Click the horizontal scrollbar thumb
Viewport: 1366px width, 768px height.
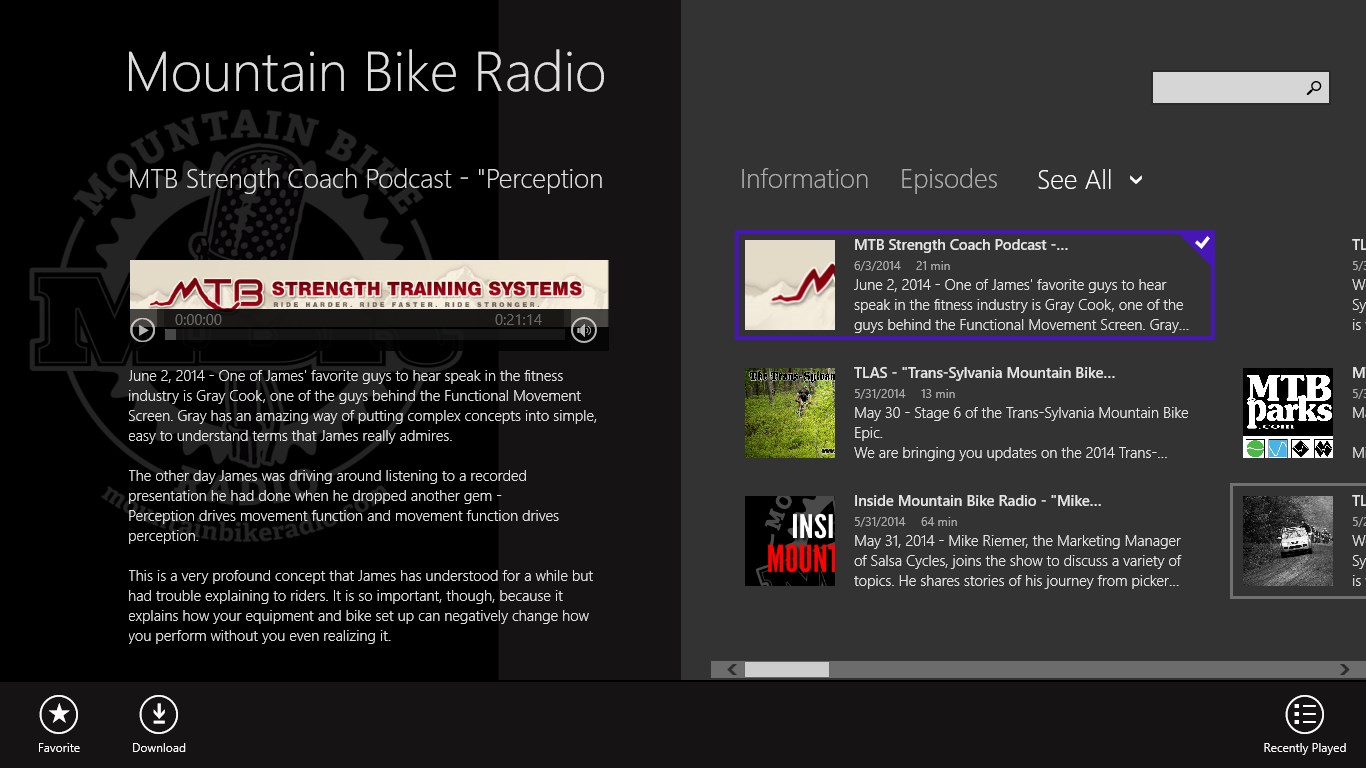786,669
